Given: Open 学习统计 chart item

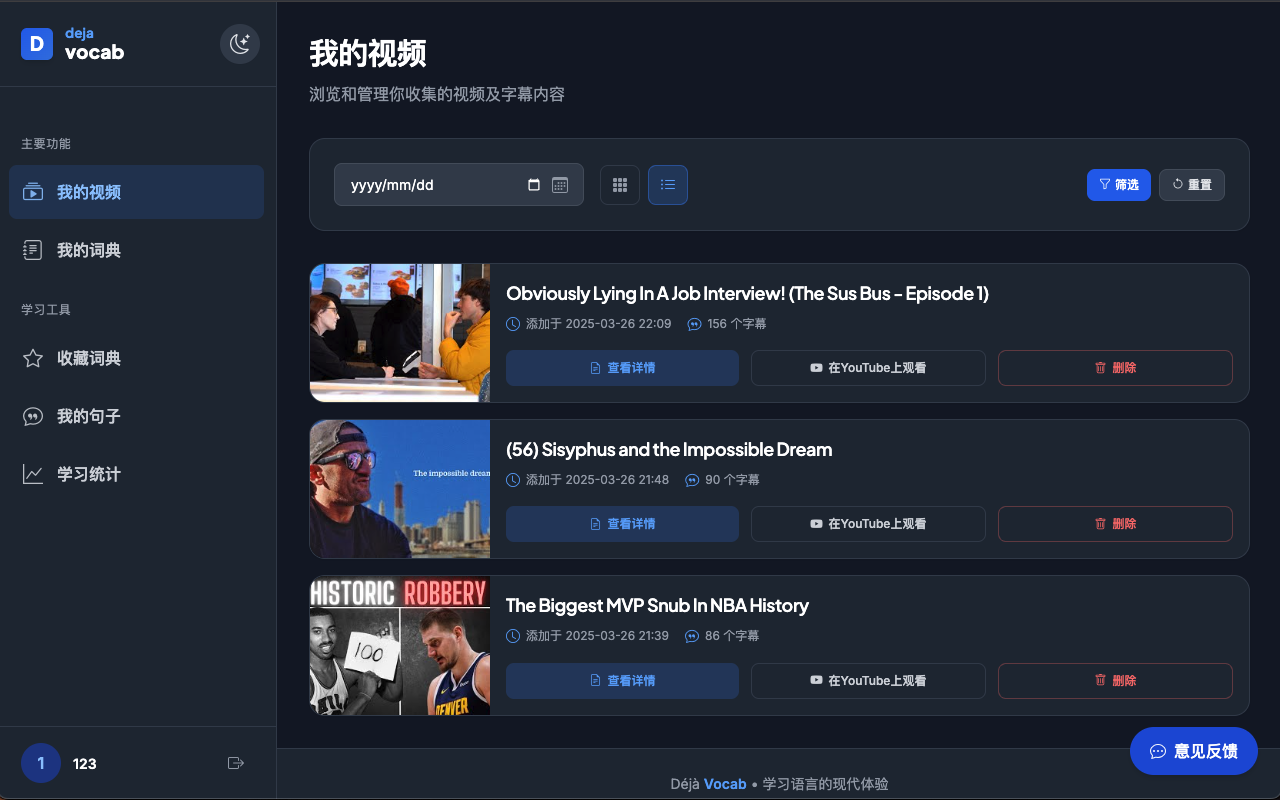Looking at the screenshot, I should (x=136, y=474).
